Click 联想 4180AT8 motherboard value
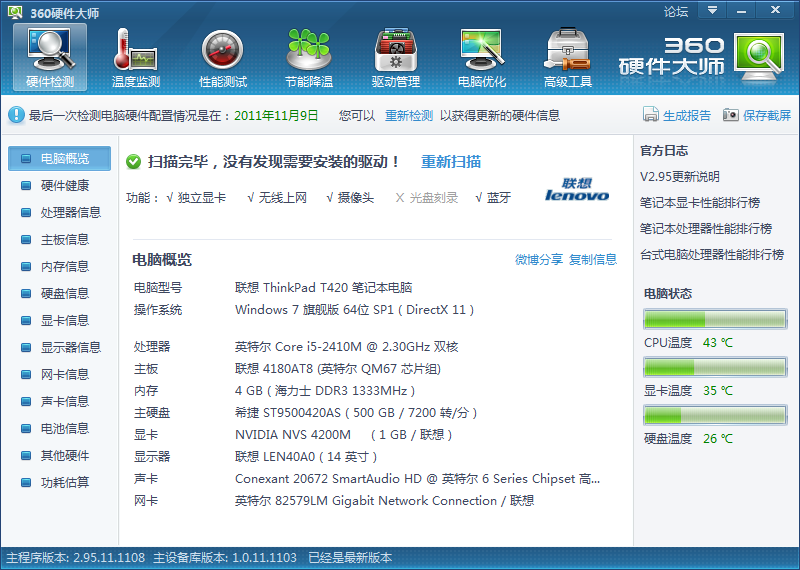This screenshot has width=800, height=570. pos(338,369)
